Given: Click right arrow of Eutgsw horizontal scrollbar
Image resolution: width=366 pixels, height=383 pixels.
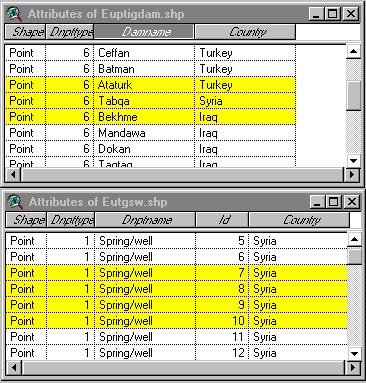Looking at the screenshot, I should pos(353,368).
